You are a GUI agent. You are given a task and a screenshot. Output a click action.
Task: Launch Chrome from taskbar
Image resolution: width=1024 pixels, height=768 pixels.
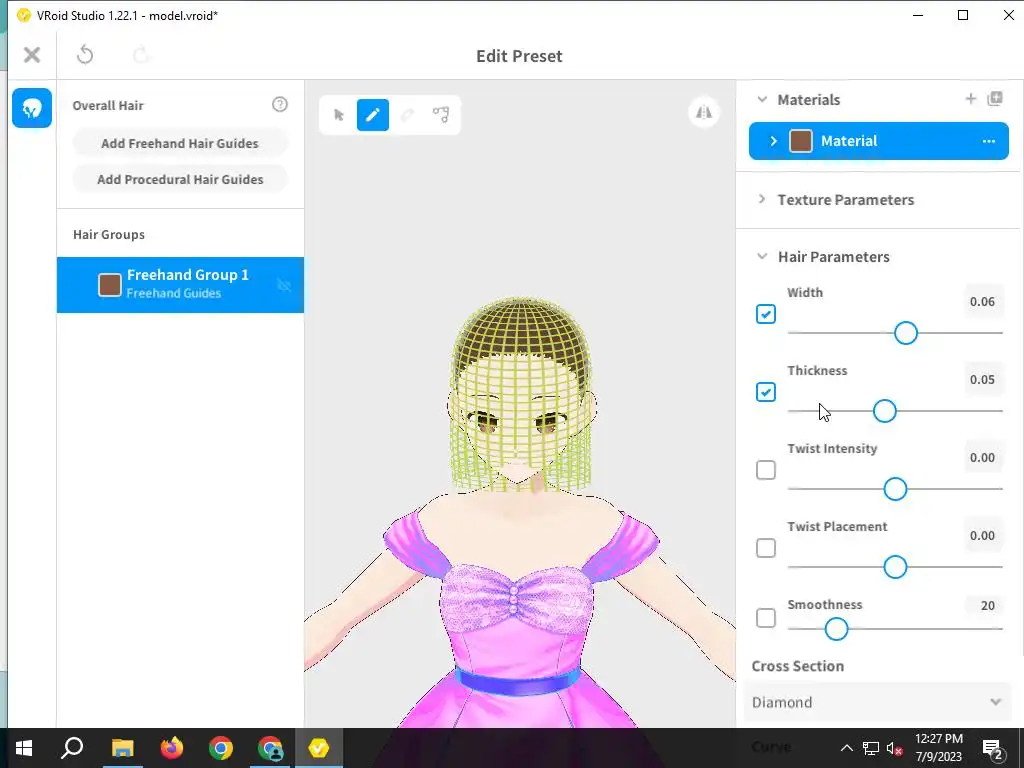(x=221, y=748)
